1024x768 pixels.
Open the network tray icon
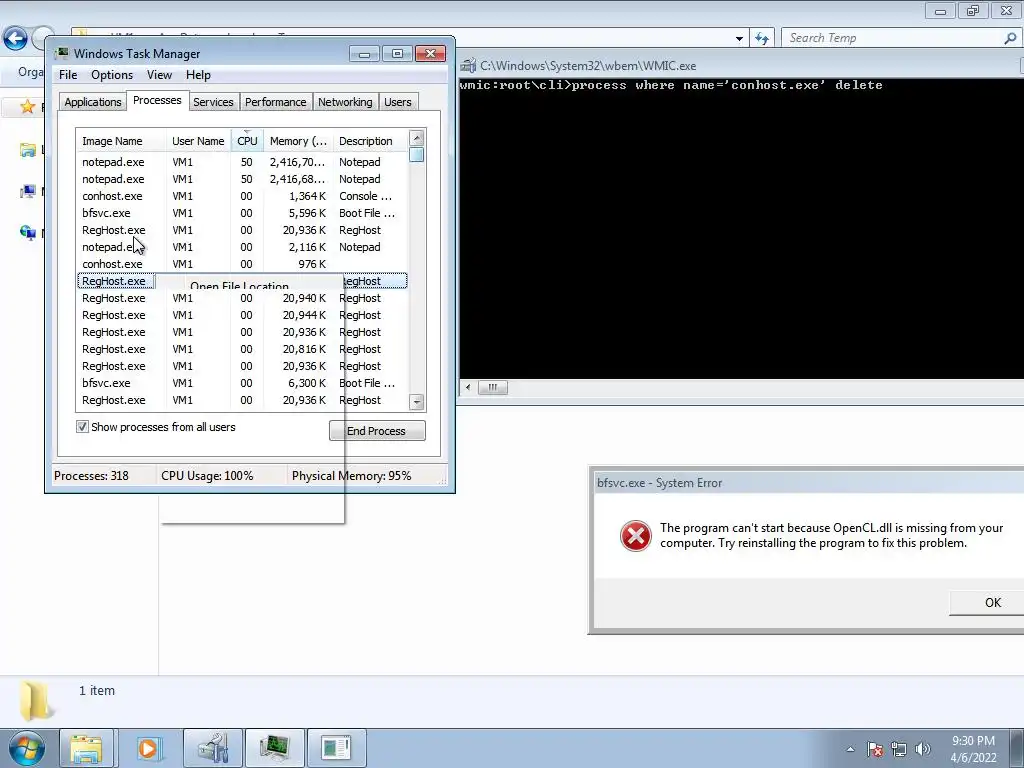(899, 749)
